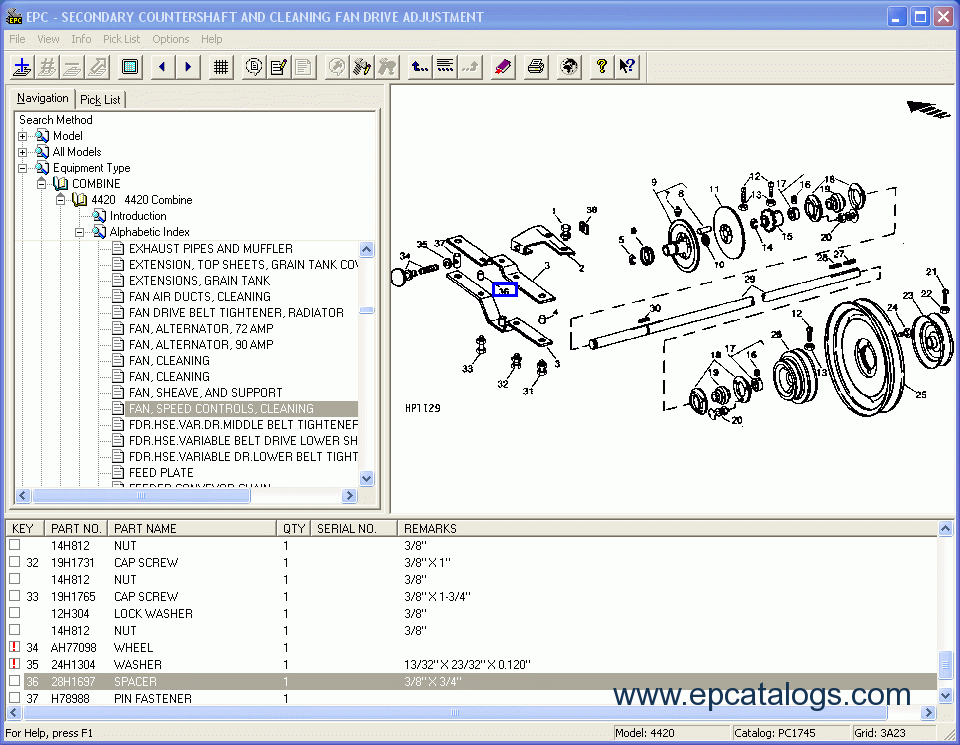960x745 pixels.
Task: Click the binoculars with pencil search icon
Action: pos(362,67)
